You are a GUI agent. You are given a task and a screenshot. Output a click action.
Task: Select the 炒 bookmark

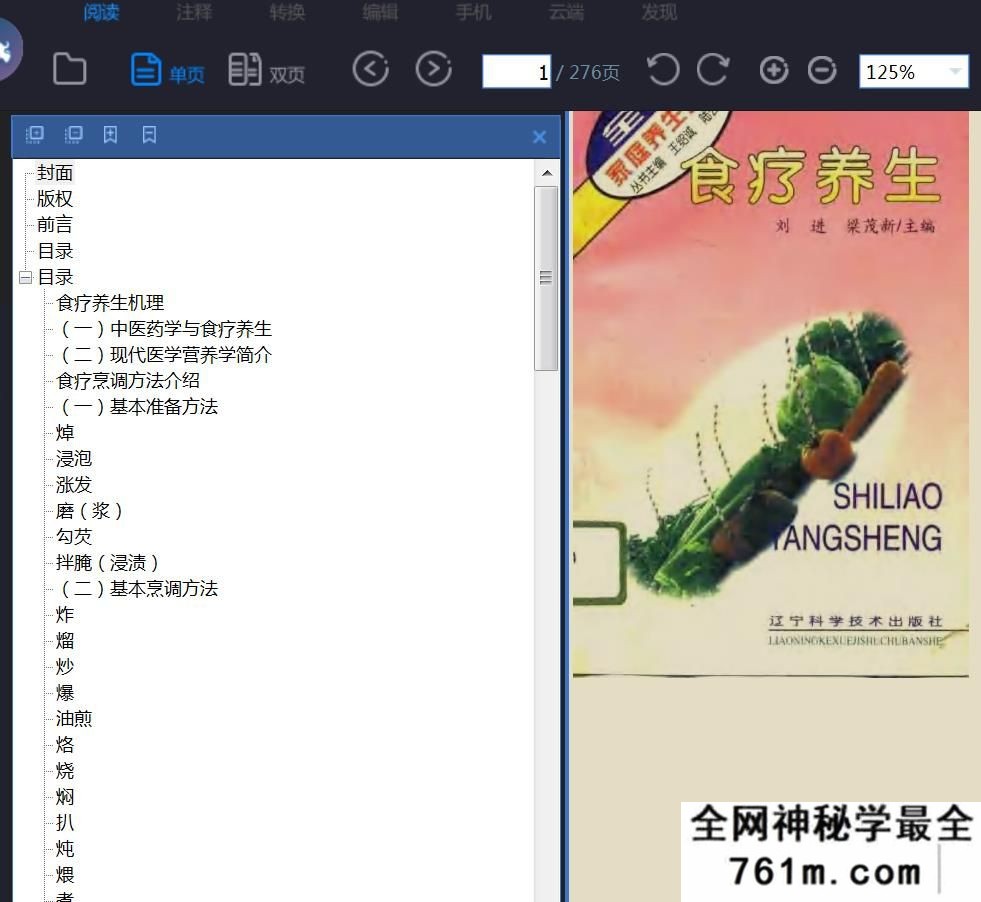coord(65,667)
